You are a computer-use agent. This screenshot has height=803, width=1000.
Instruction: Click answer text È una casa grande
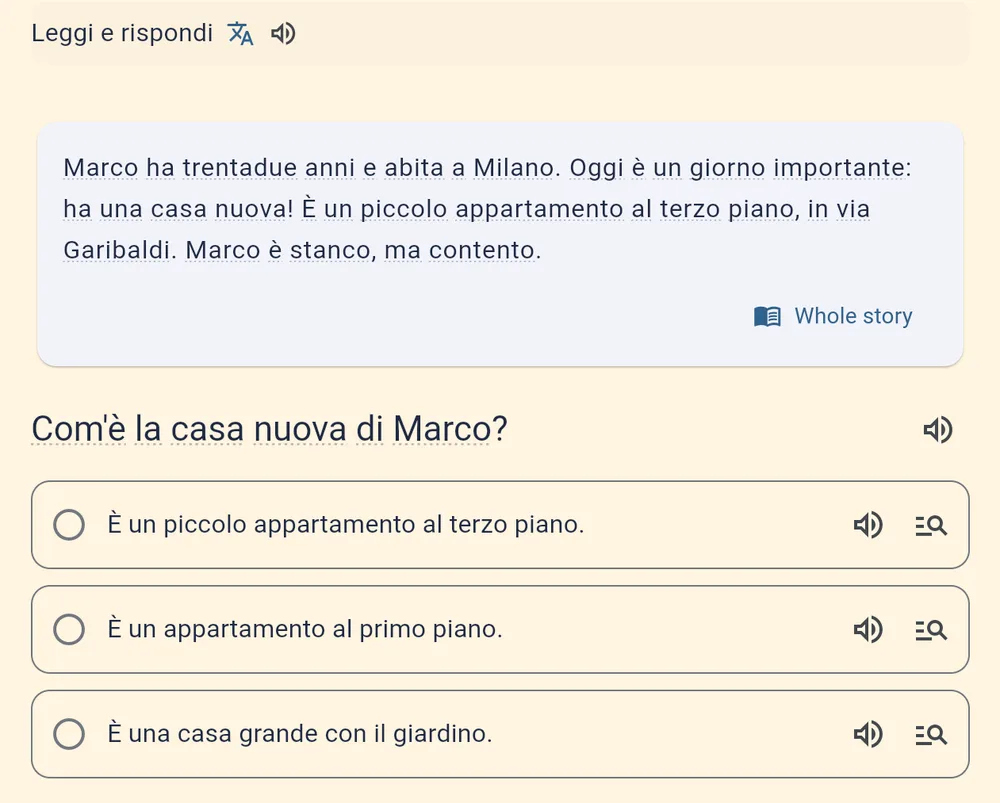[300, 734]
